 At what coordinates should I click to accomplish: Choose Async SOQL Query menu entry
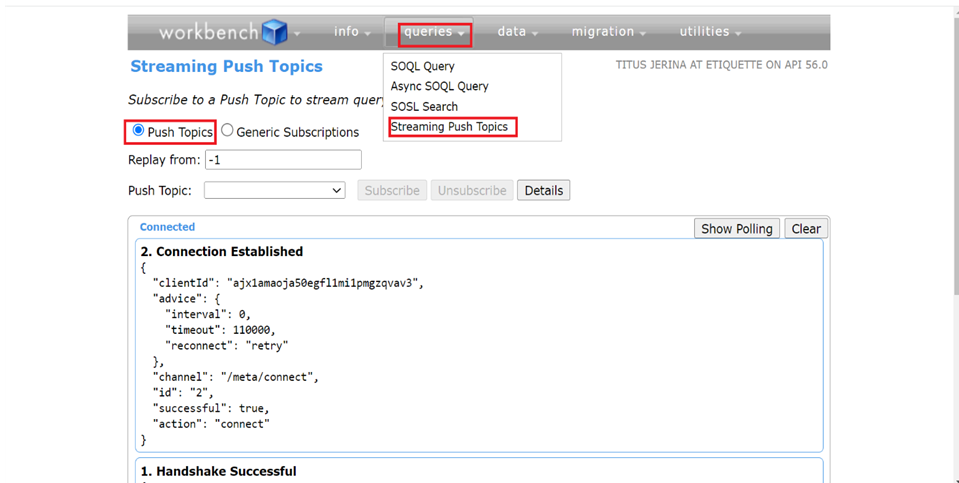(x=440, y=86)
